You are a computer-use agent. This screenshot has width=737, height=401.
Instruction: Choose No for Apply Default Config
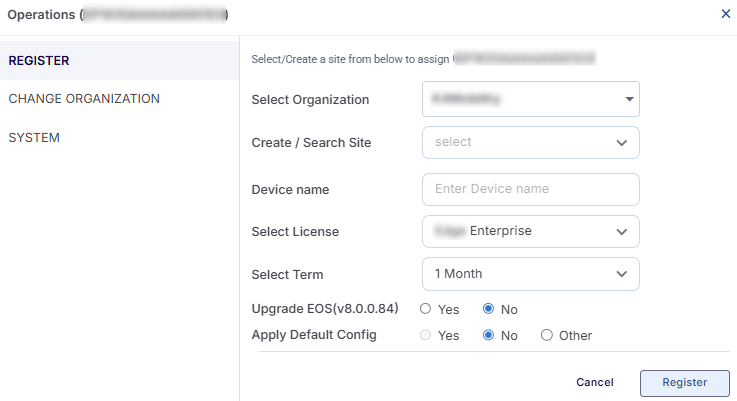click(x=488, y=335)
